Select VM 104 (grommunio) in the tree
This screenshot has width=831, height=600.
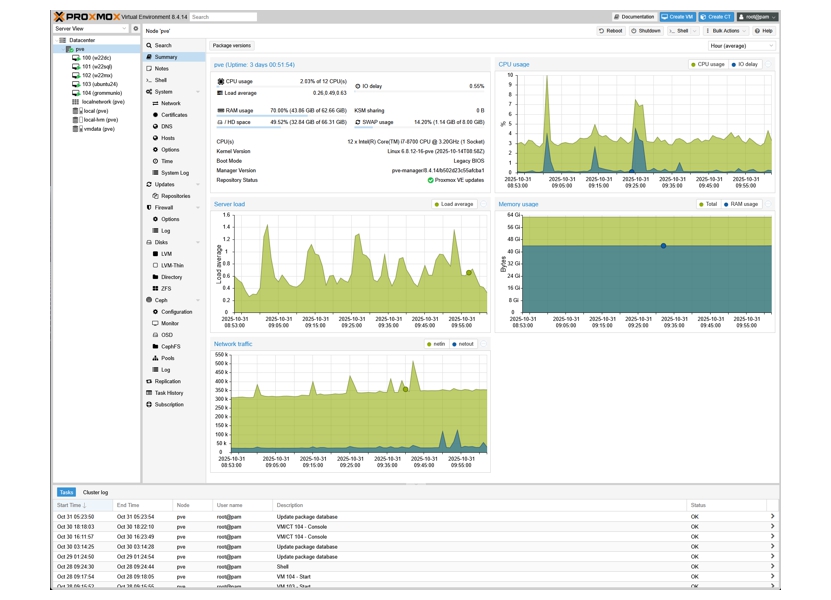[x=100, y=93]
